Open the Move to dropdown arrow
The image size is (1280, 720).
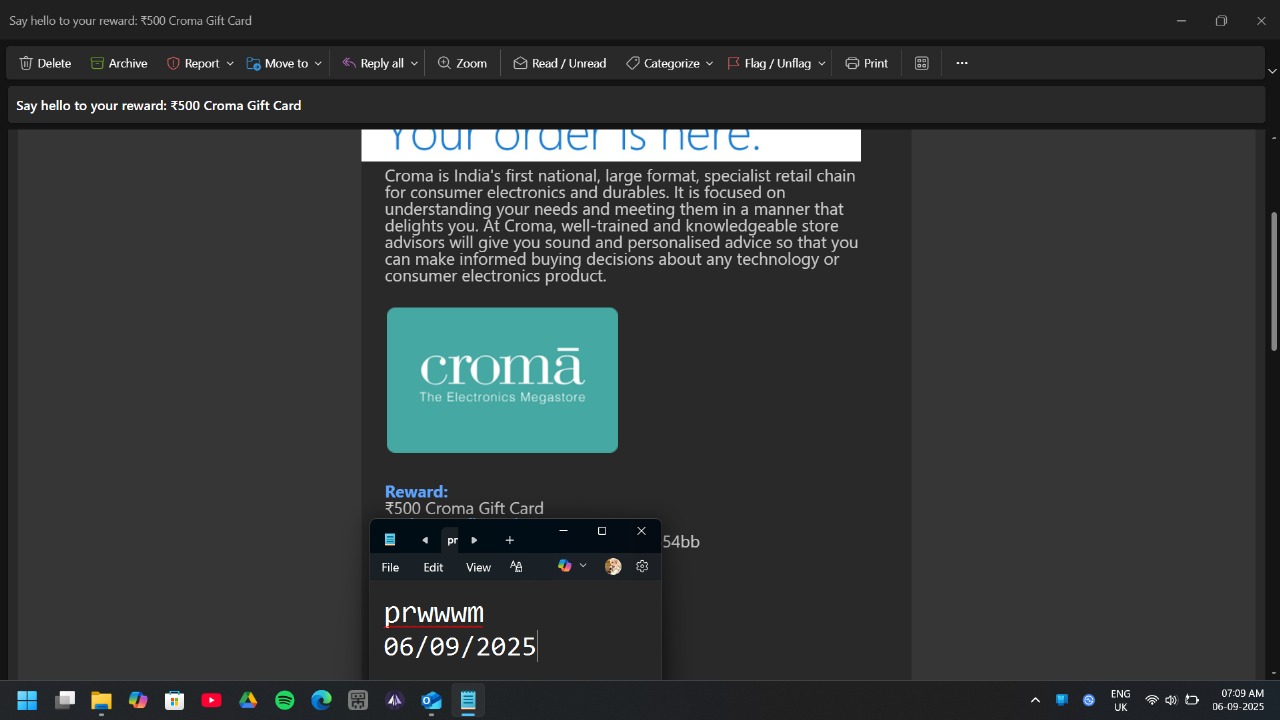318,63
